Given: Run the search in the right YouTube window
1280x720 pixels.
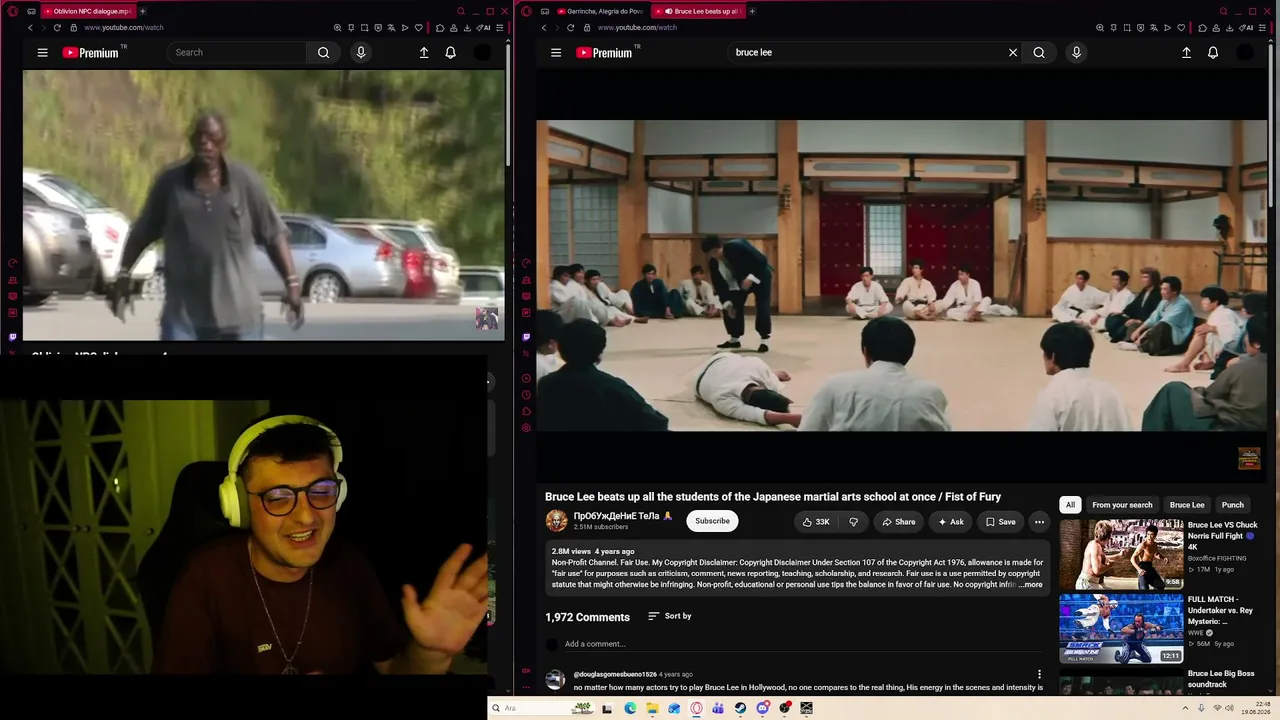Looking at the screenshot, I should (x=1039, y=52).
